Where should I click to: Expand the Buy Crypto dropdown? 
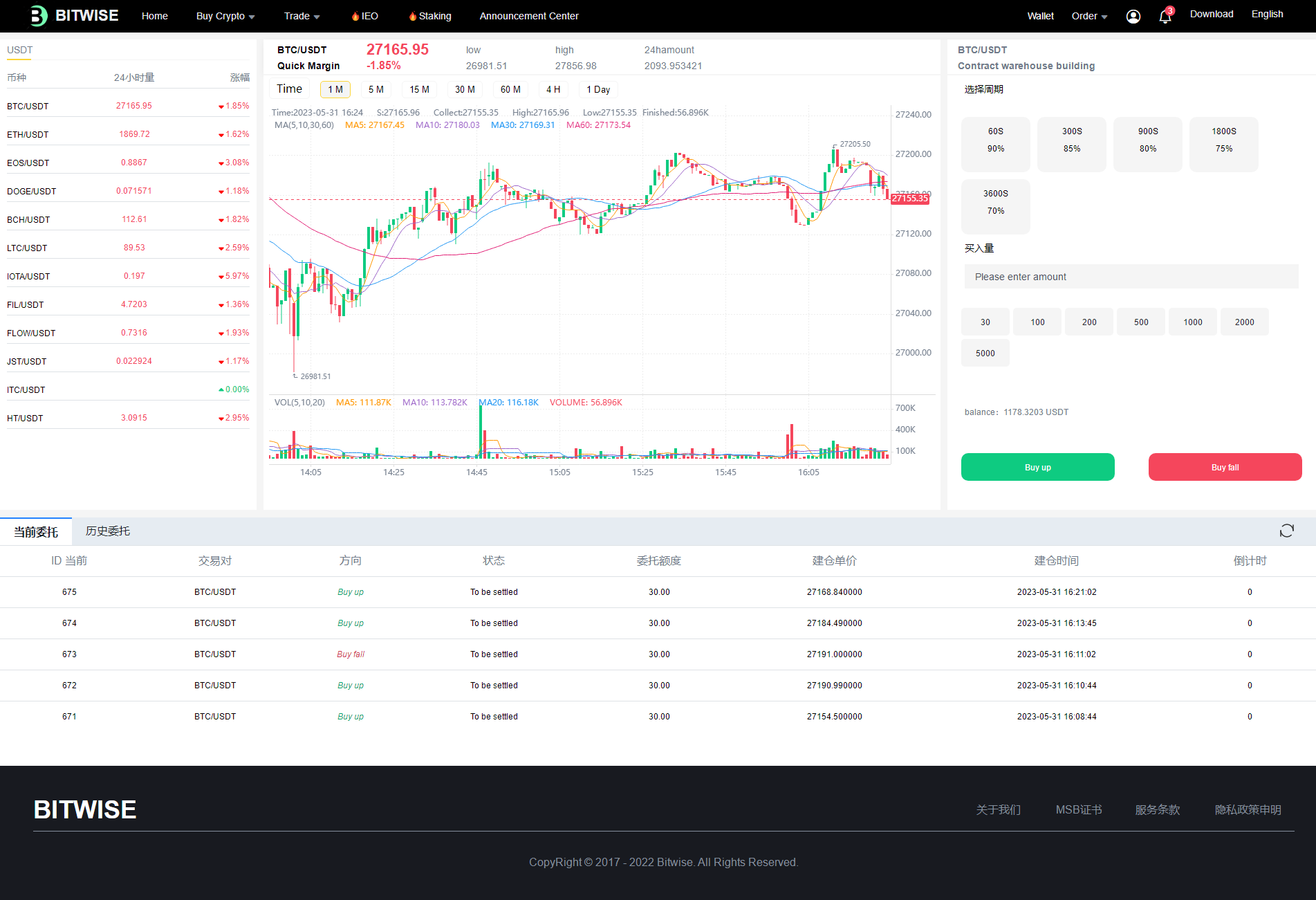pyautogui.click(x=225, y=16)
